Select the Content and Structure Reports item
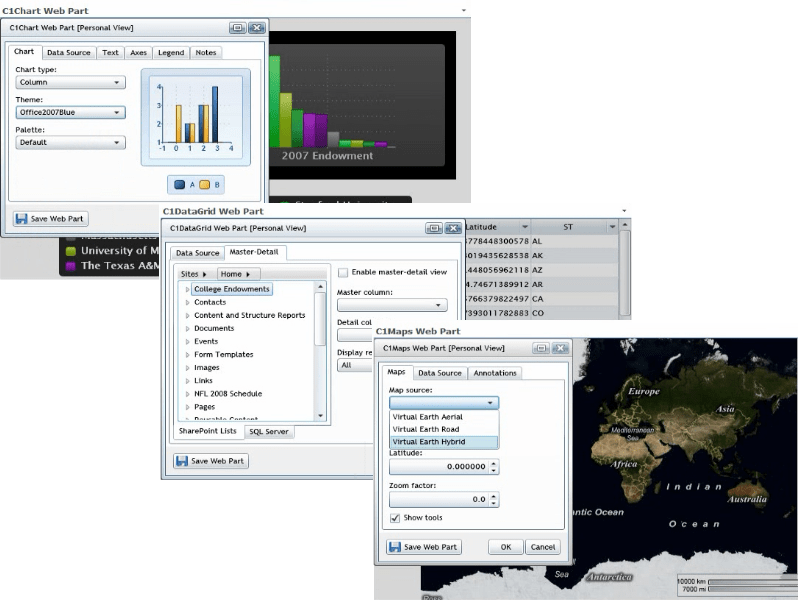 pyautogui.click(x=249, y=316)
